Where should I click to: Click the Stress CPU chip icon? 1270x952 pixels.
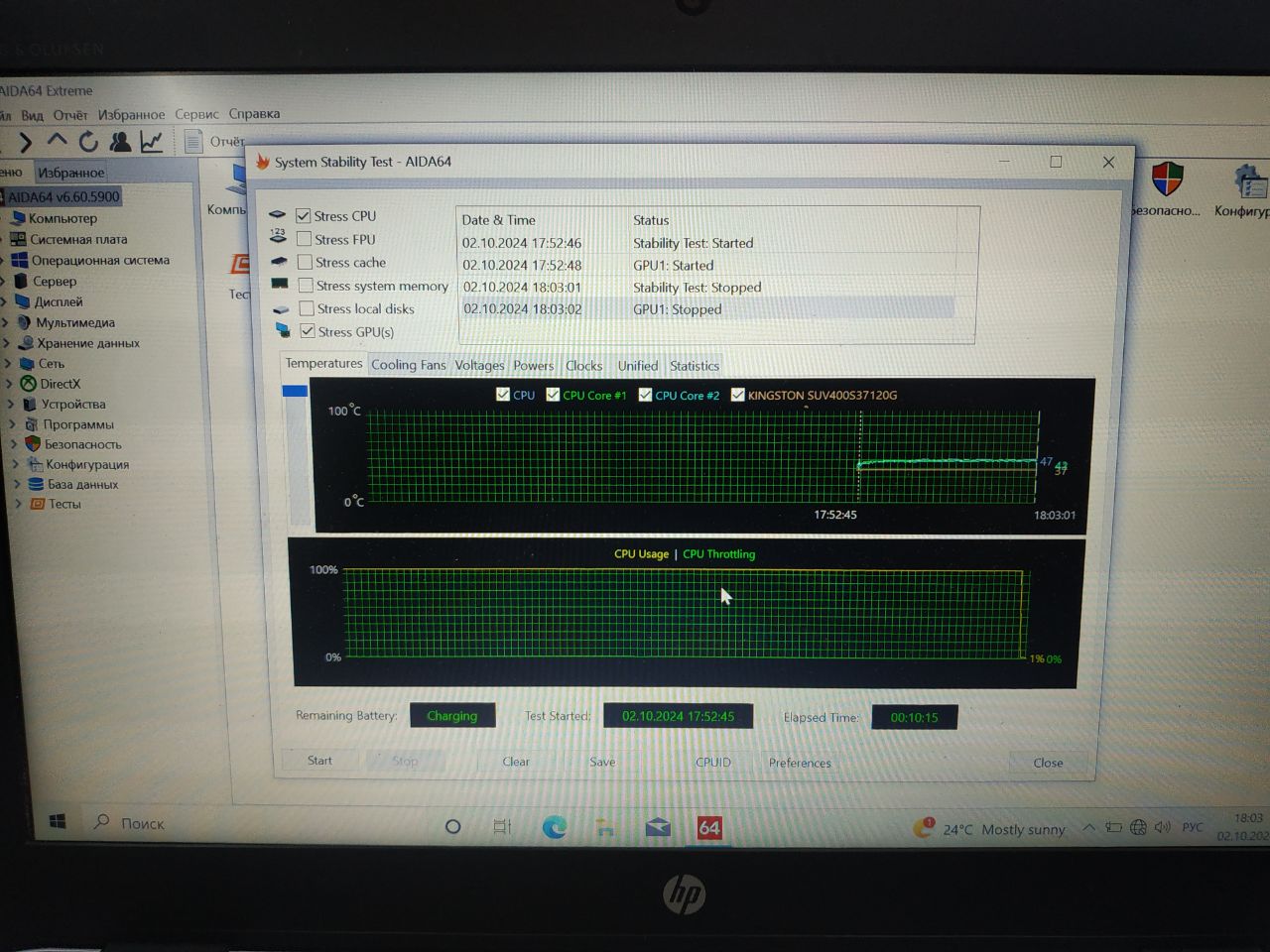coord(278,215)
